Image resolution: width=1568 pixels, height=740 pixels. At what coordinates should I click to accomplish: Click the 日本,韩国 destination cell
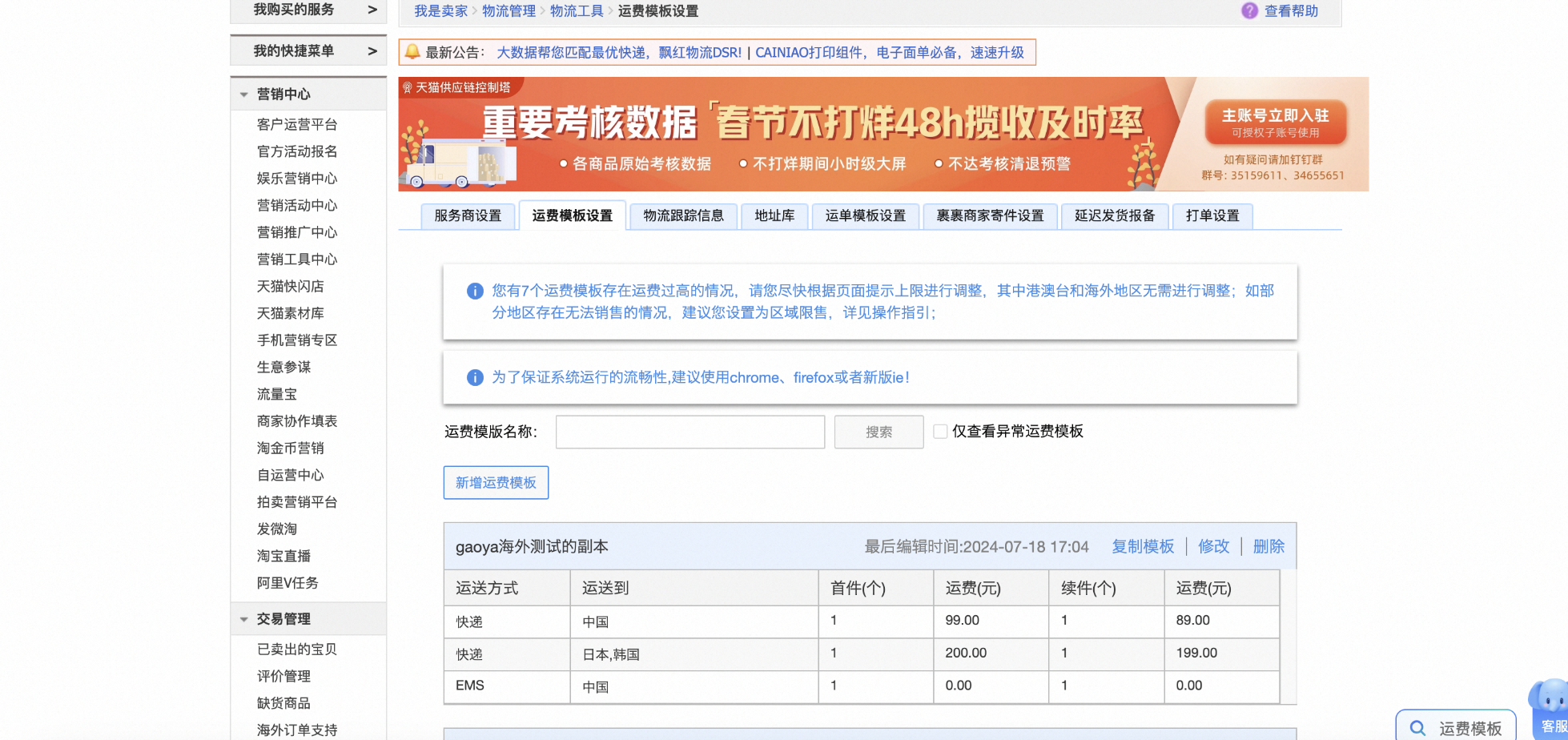[x=694, y=654]
